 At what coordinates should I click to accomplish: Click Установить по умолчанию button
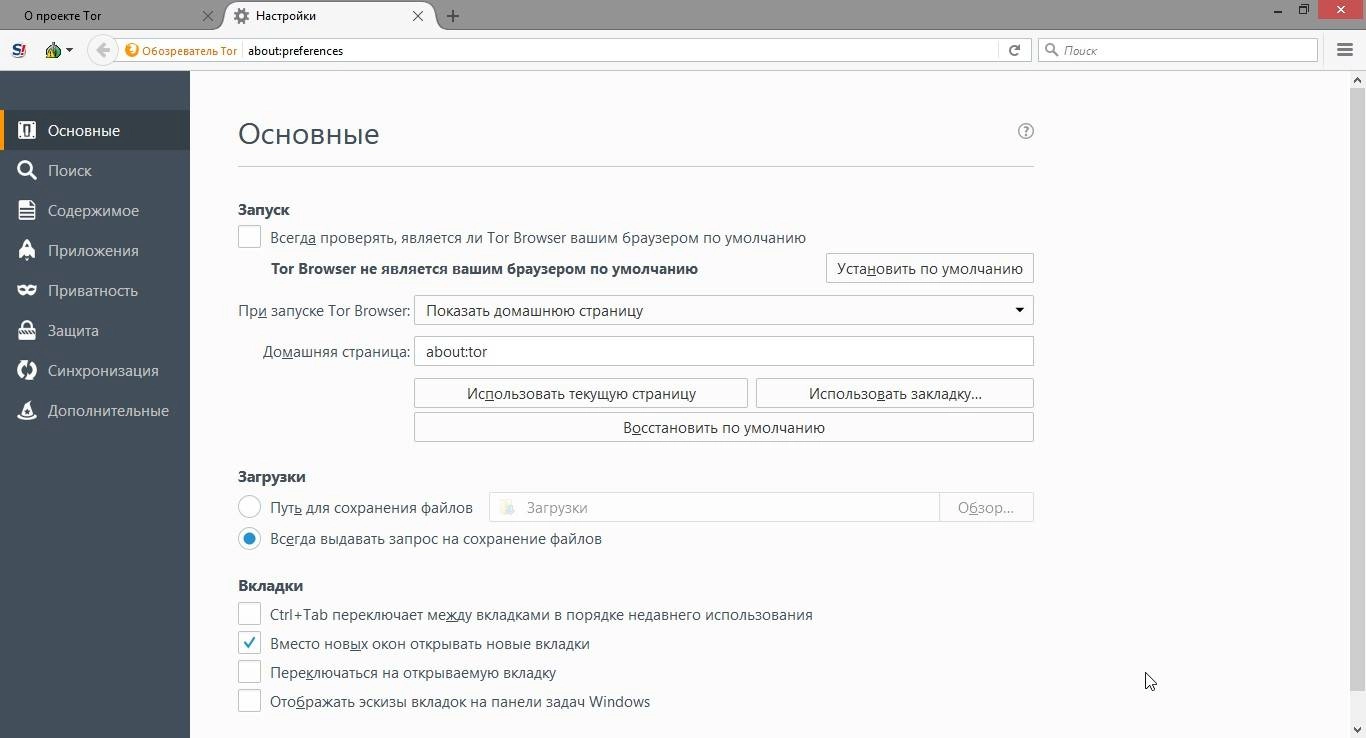(930, 268)
